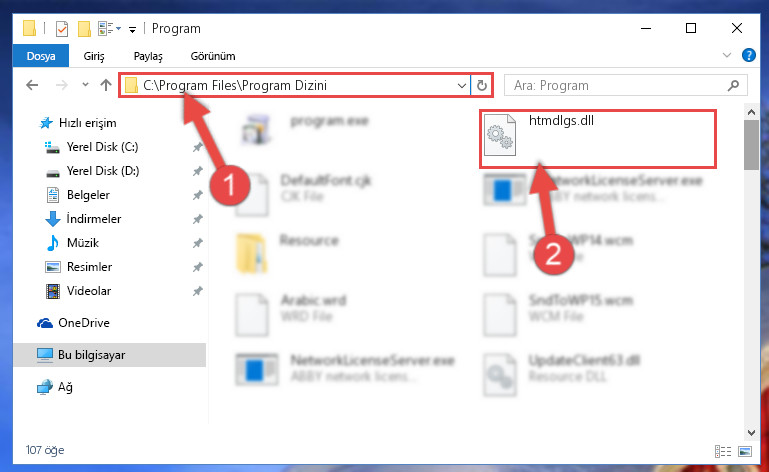Viewport: 769px width, 472px height.
Task: Click the Properties checkmark icon in title bar
Action: pyautogui.click(x=62, y=29)
